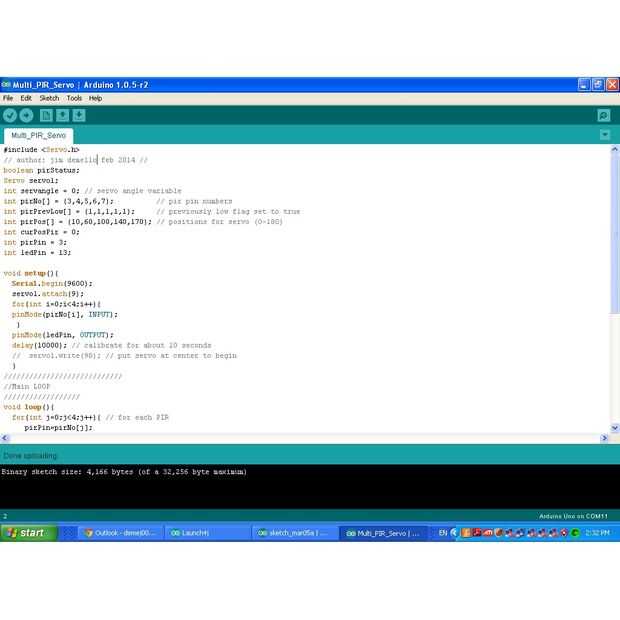This screenshot has height=620, width=620.
Task: Click the 'Binary sketch size' console output
Action: (124, 471)
